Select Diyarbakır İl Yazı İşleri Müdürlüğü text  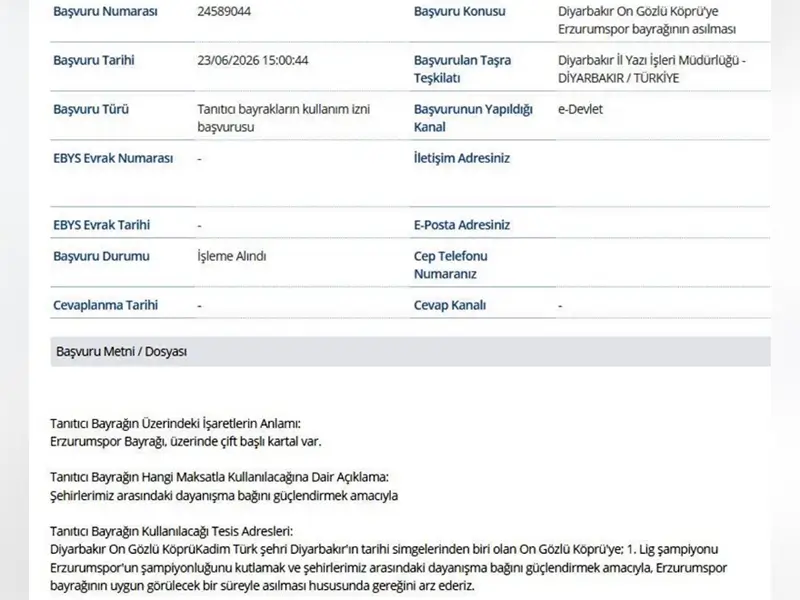click(x=648, y=60)
